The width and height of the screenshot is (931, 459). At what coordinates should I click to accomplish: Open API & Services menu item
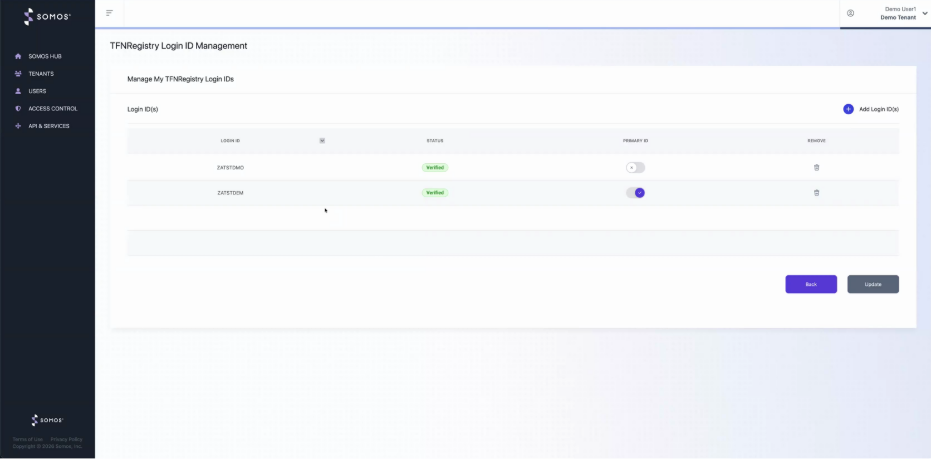click(x=49, y=126)
